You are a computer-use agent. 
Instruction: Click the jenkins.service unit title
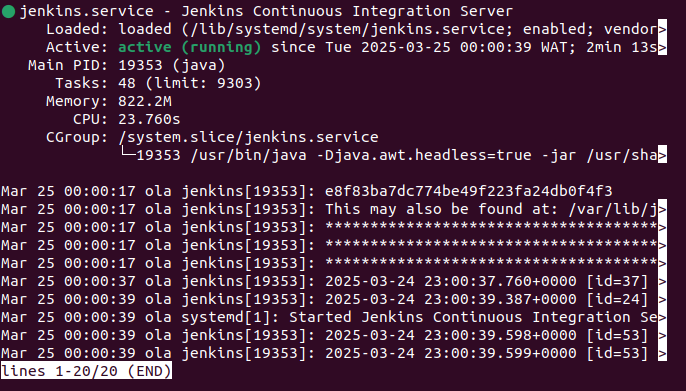87,11
